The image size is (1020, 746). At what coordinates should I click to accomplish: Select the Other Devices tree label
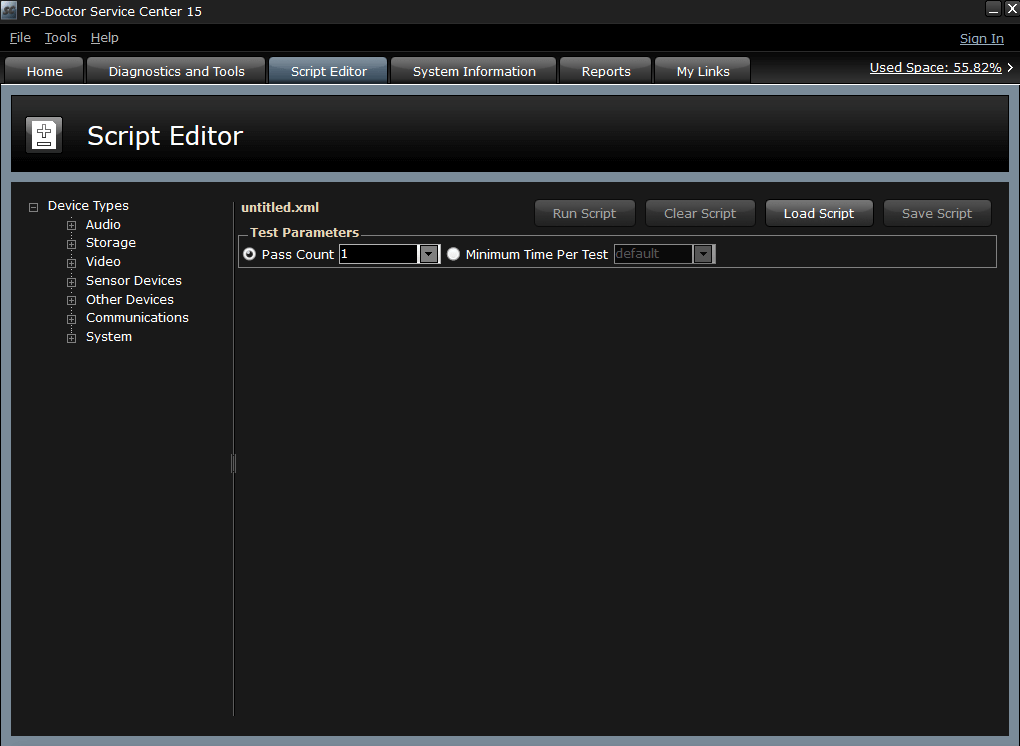pos(130,299)
